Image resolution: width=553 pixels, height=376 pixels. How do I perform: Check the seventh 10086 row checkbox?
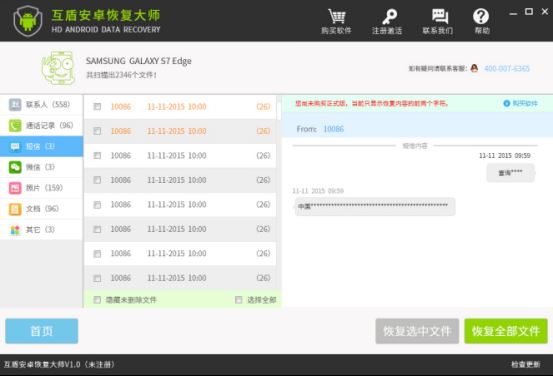tap(97, 254)
